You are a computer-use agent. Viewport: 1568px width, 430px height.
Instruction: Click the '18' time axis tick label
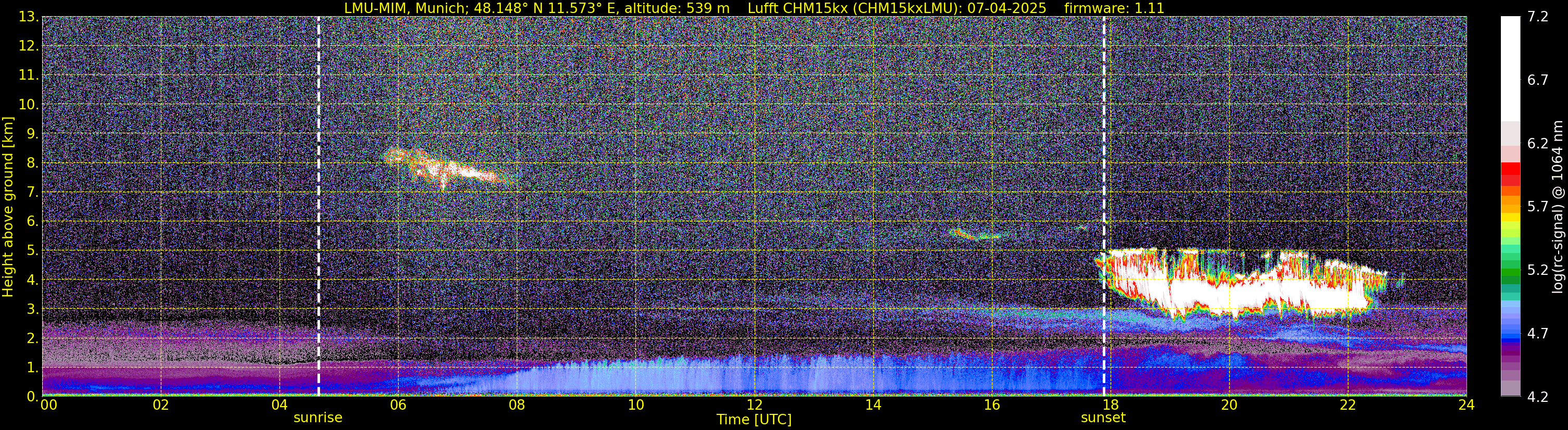1110,406
